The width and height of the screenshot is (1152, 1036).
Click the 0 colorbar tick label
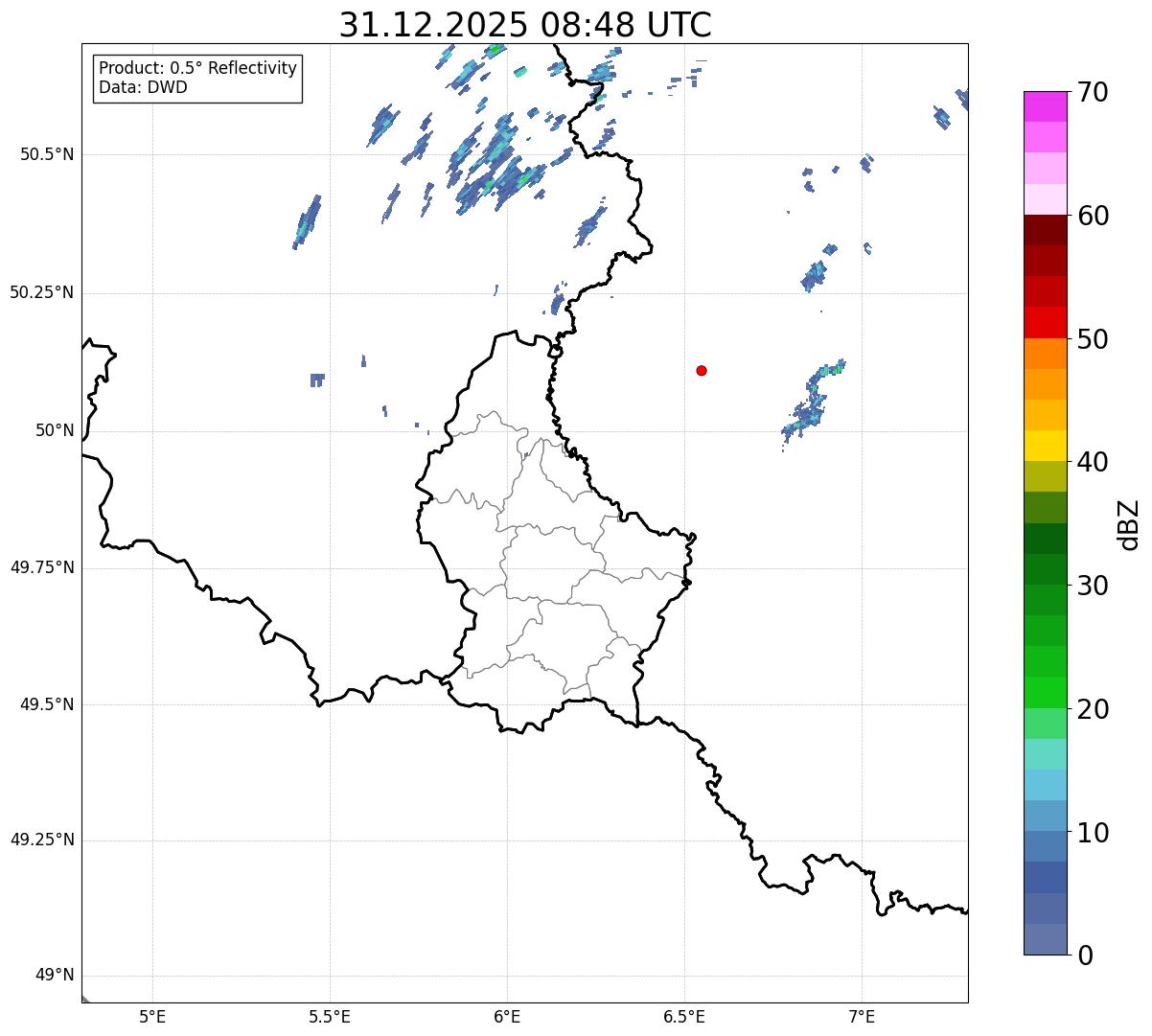point(1085,955)
